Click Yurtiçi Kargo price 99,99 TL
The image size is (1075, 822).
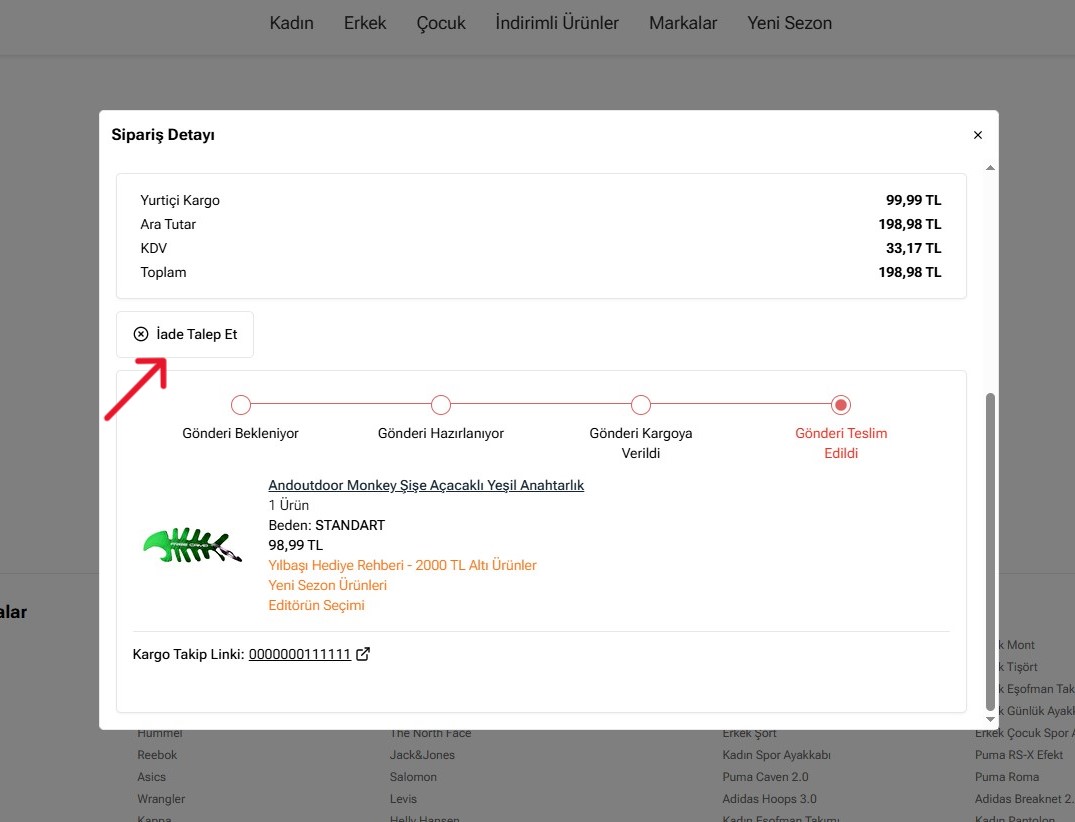(x=913, y=200)
